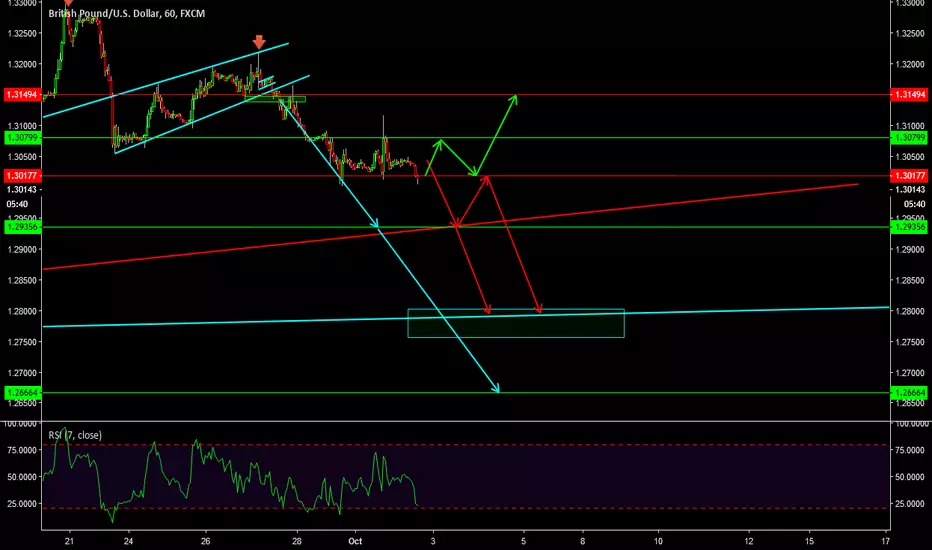
Task: Click date 24 on the time axis
Action: point(128,541)
